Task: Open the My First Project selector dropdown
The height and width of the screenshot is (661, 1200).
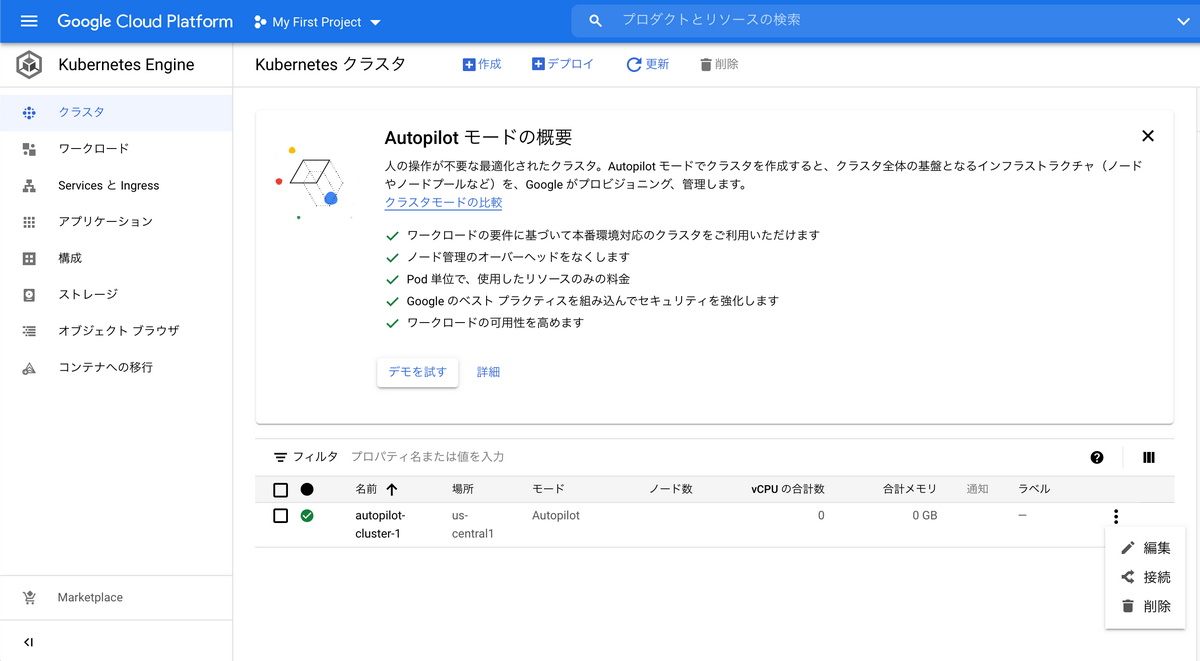Action: tap(317, 22)
